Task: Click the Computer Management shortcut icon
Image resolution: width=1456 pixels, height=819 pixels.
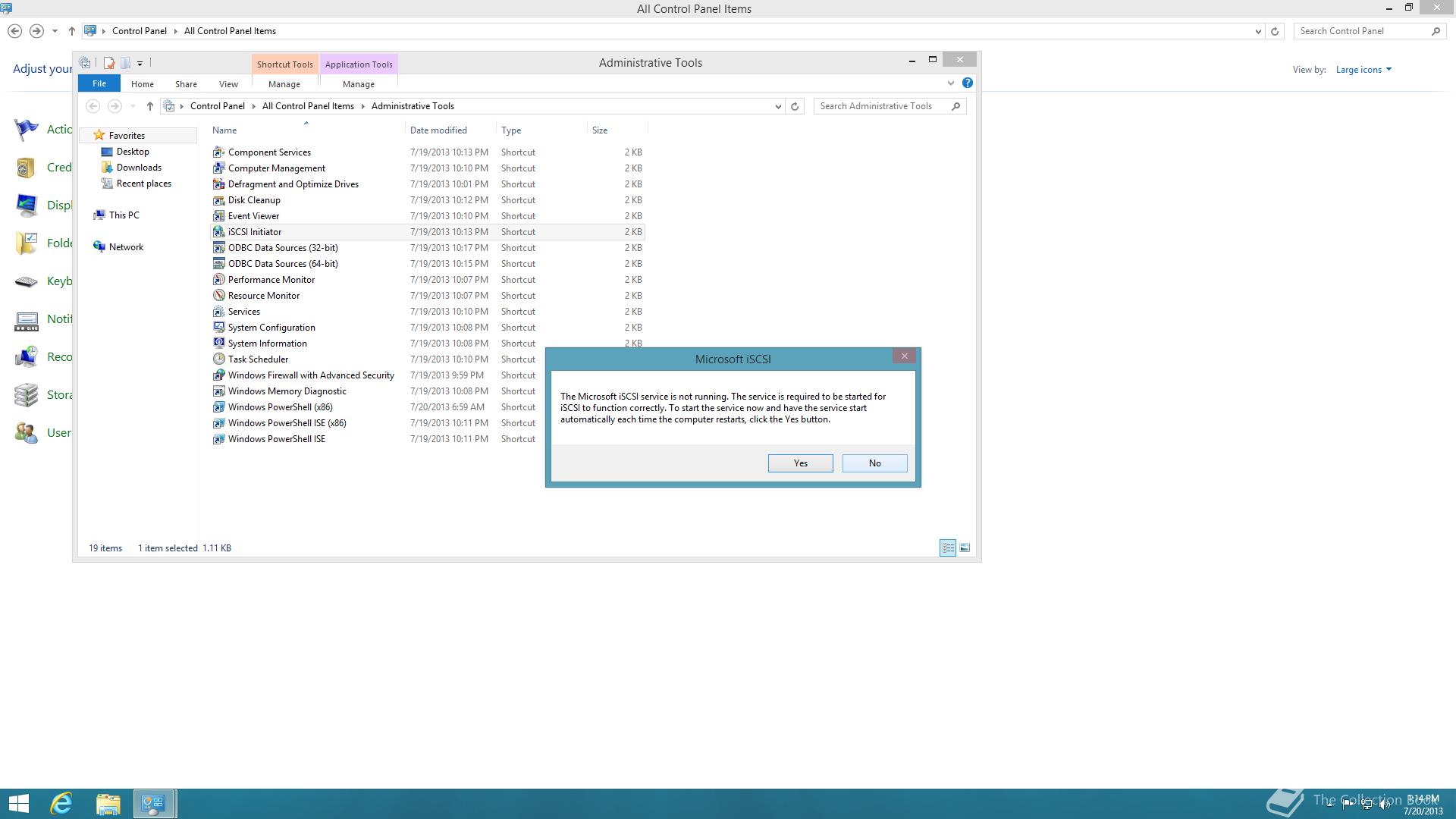Action: tap(218, 168)
